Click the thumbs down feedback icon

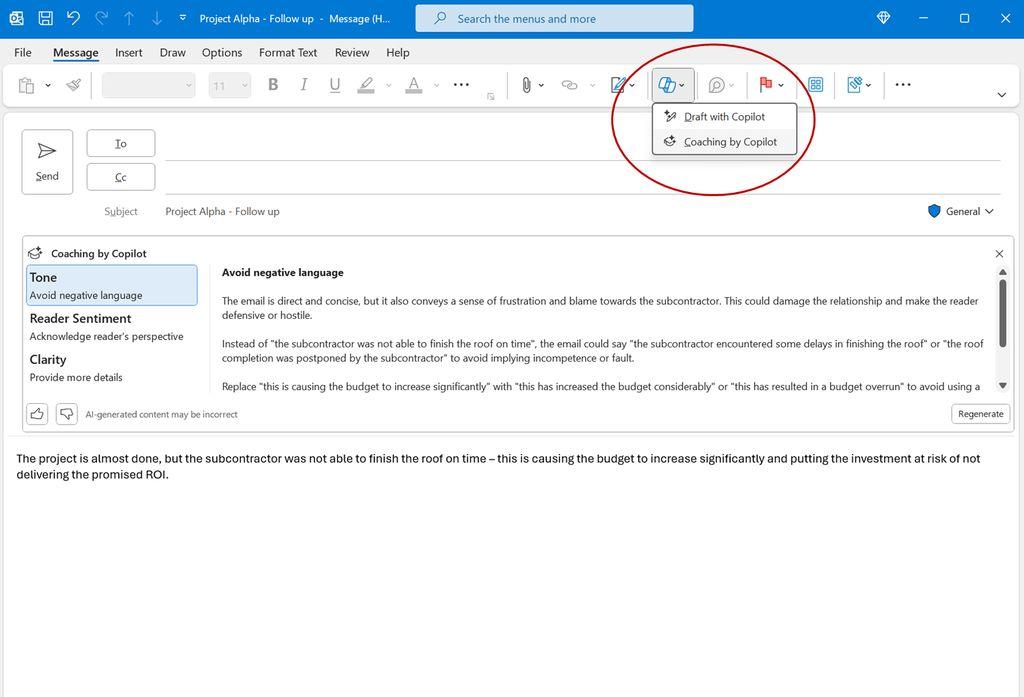pos(66,413)
